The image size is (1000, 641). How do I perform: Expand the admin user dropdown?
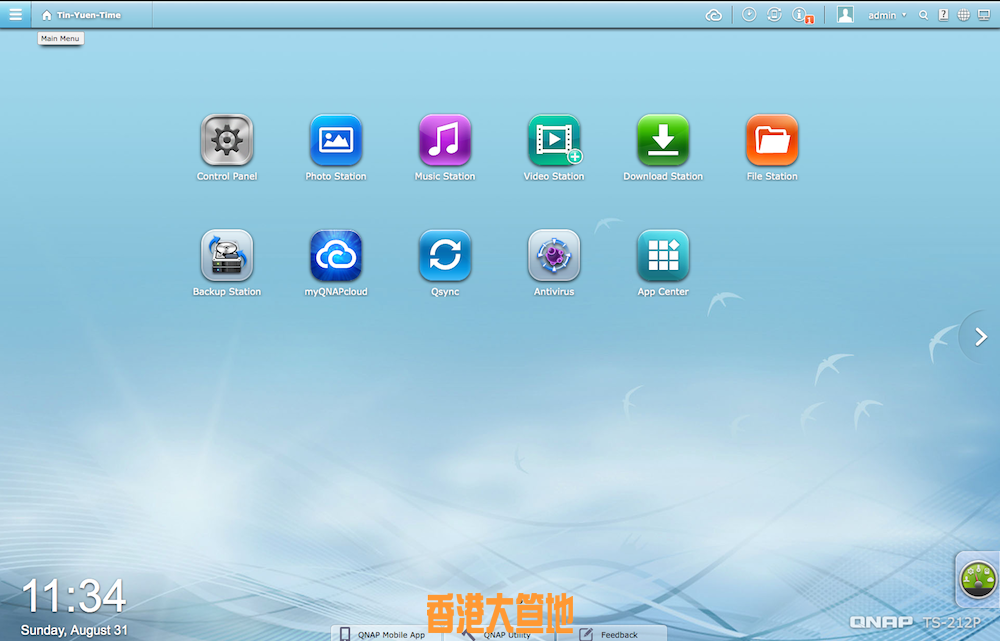(x=887, y=15)
